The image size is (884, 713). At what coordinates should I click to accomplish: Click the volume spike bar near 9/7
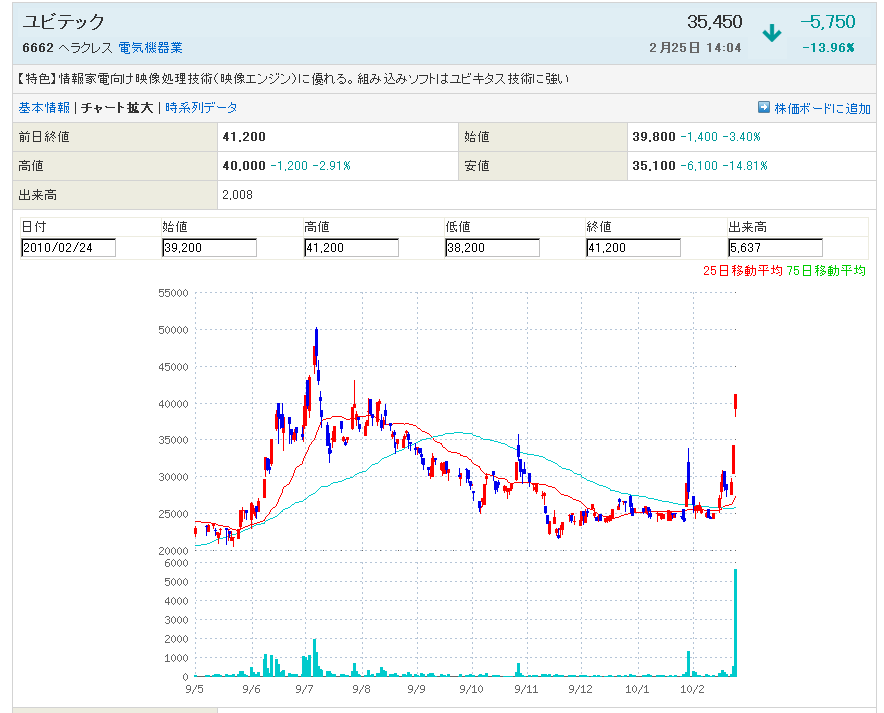314,657
